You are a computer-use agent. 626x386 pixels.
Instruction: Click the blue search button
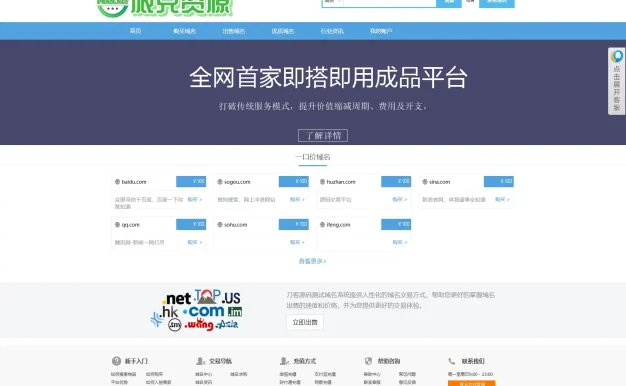(x=449, y=3)
